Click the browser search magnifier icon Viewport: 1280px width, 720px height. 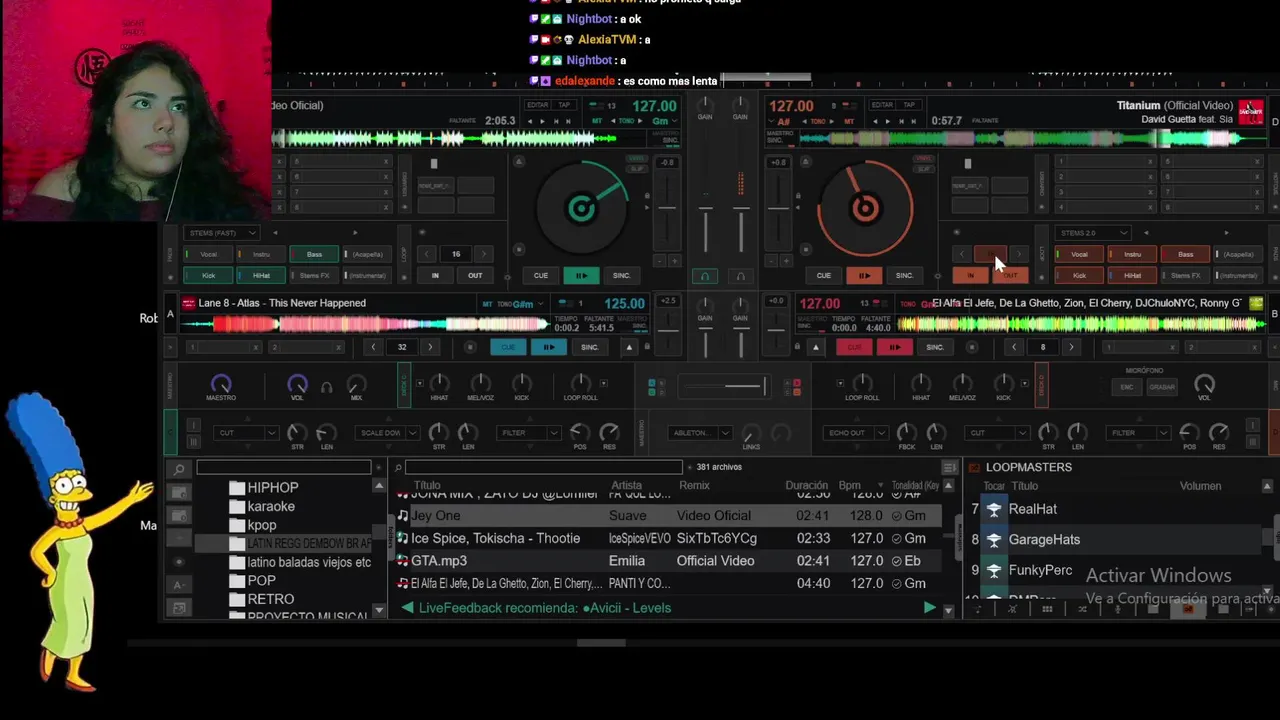179,469
